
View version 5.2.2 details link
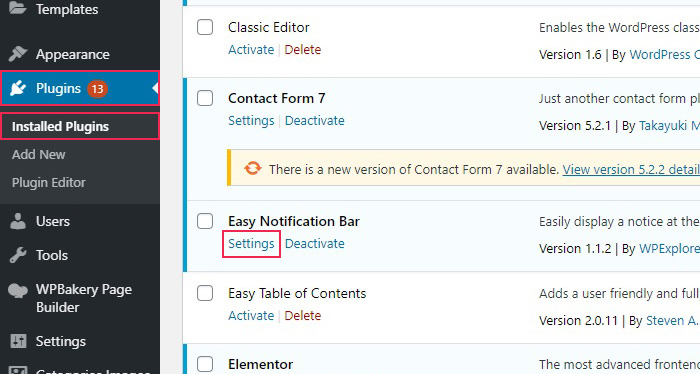click(x=631, y=170)
